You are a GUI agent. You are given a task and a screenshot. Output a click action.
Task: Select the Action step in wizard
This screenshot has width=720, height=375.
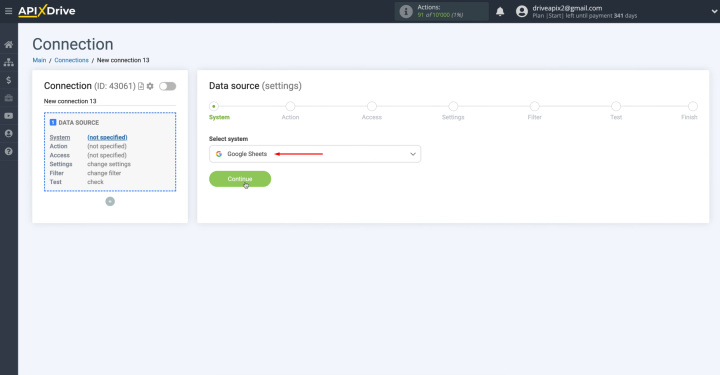coord(290,111)
